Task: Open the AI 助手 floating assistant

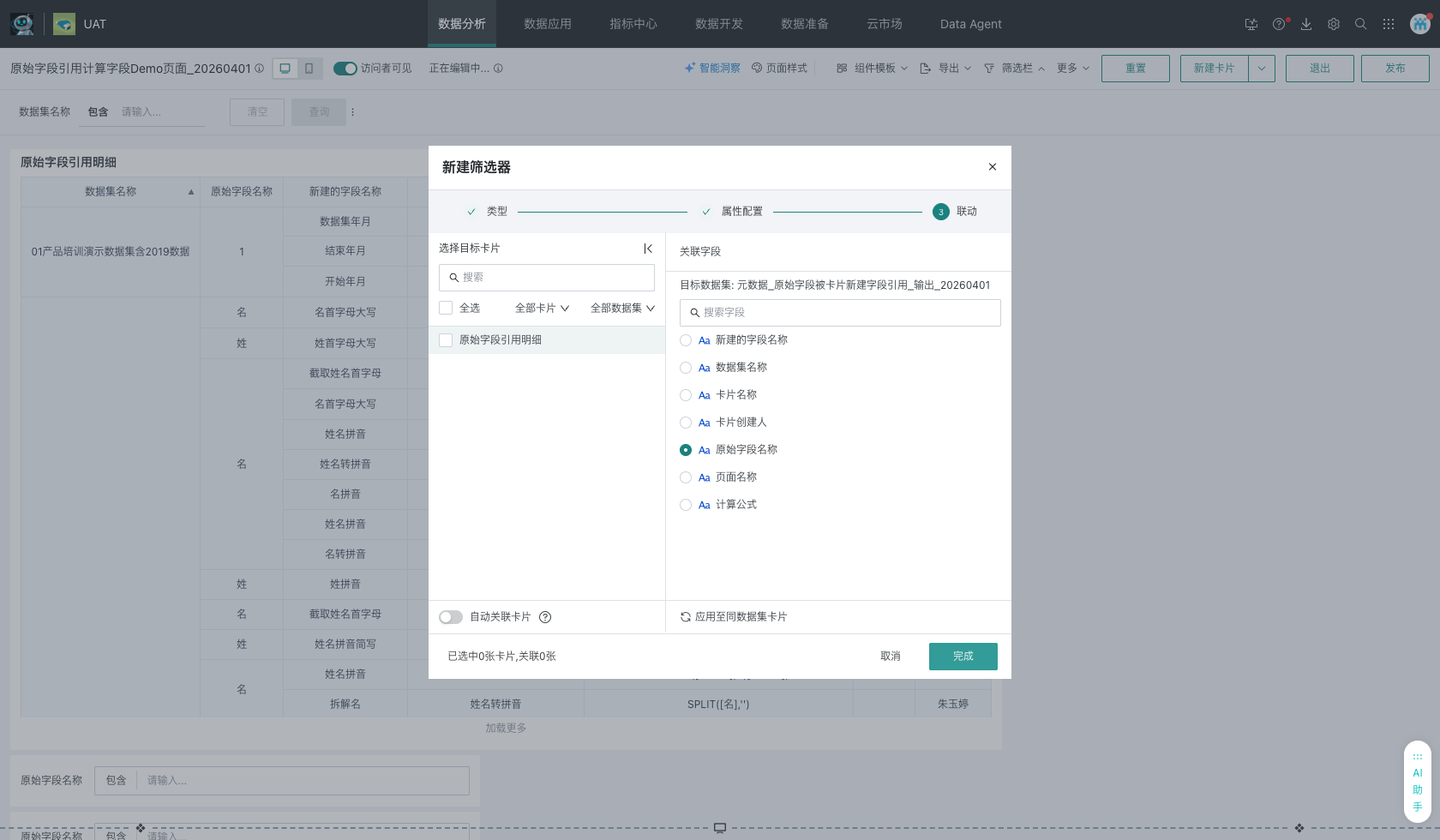Action: [x=1418, y=782]
